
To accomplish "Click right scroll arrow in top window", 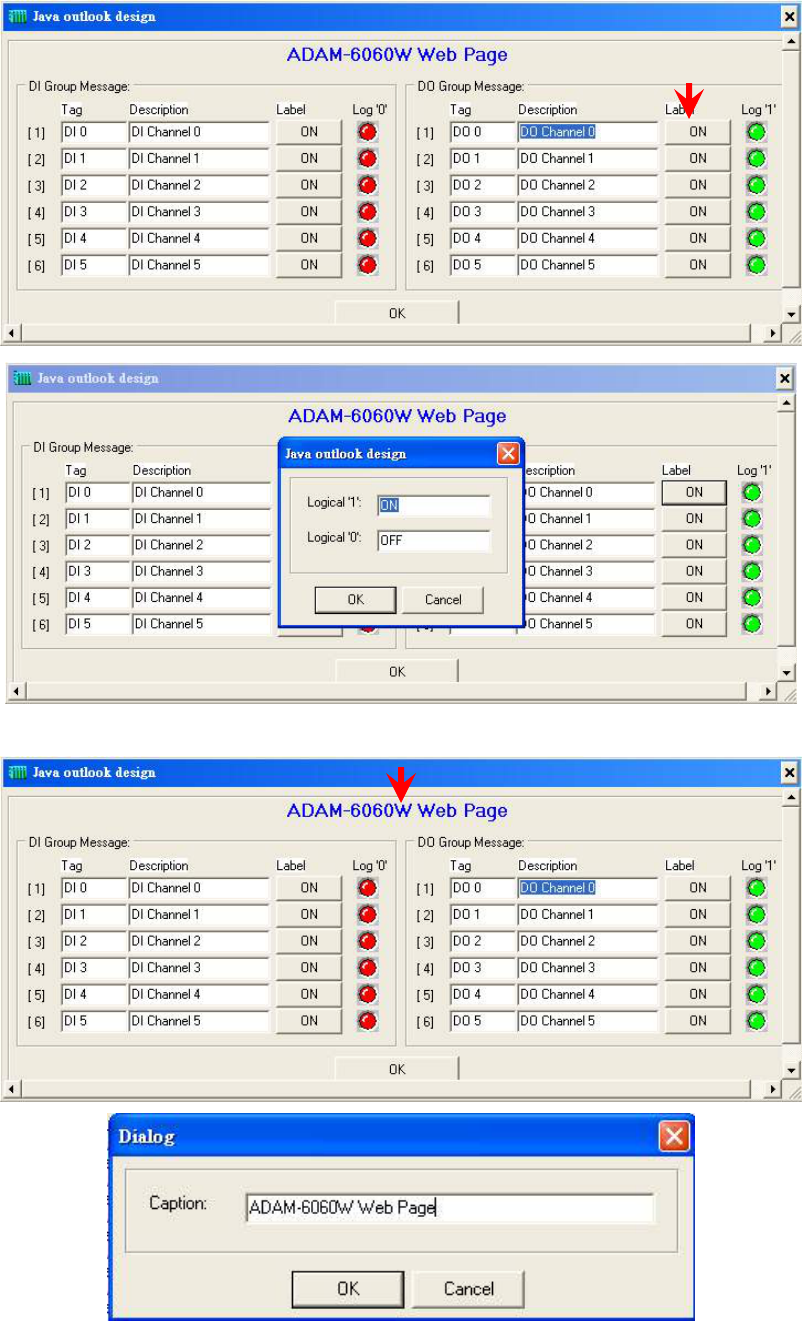I will coord(773,334).
